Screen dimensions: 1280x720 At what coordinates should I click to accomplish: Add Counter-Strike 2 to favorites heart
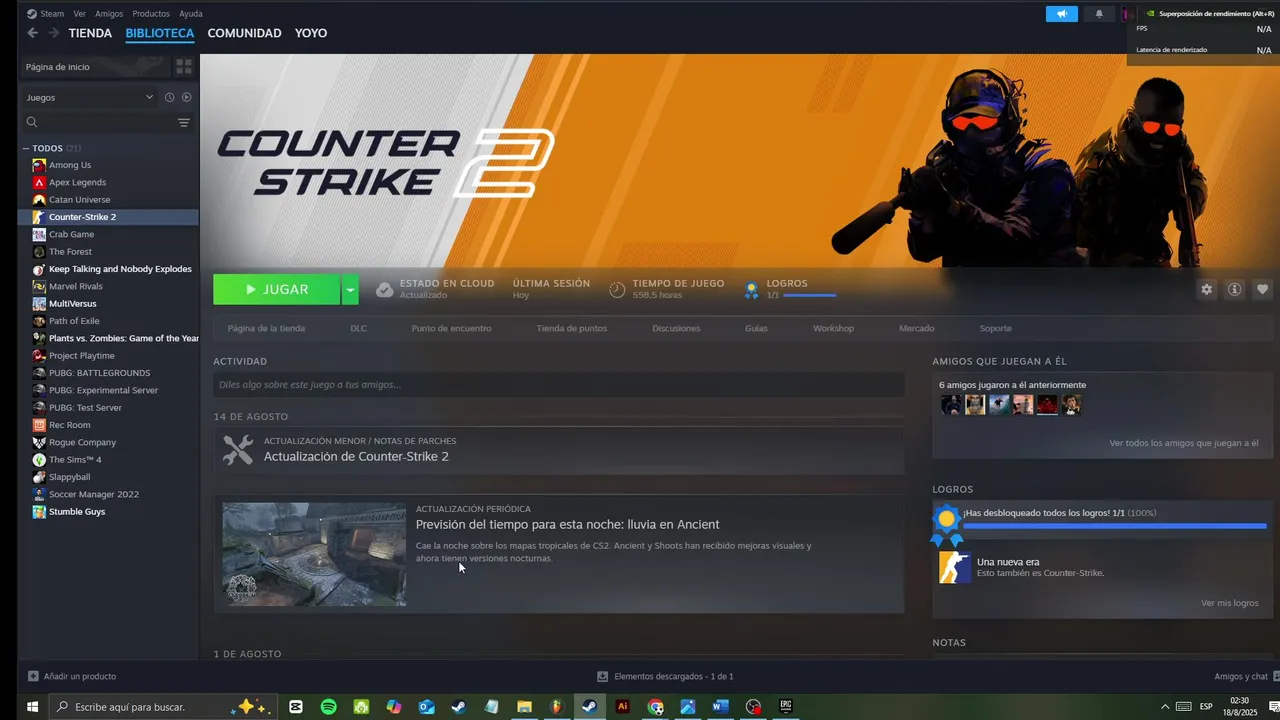tap(1263, 289)
